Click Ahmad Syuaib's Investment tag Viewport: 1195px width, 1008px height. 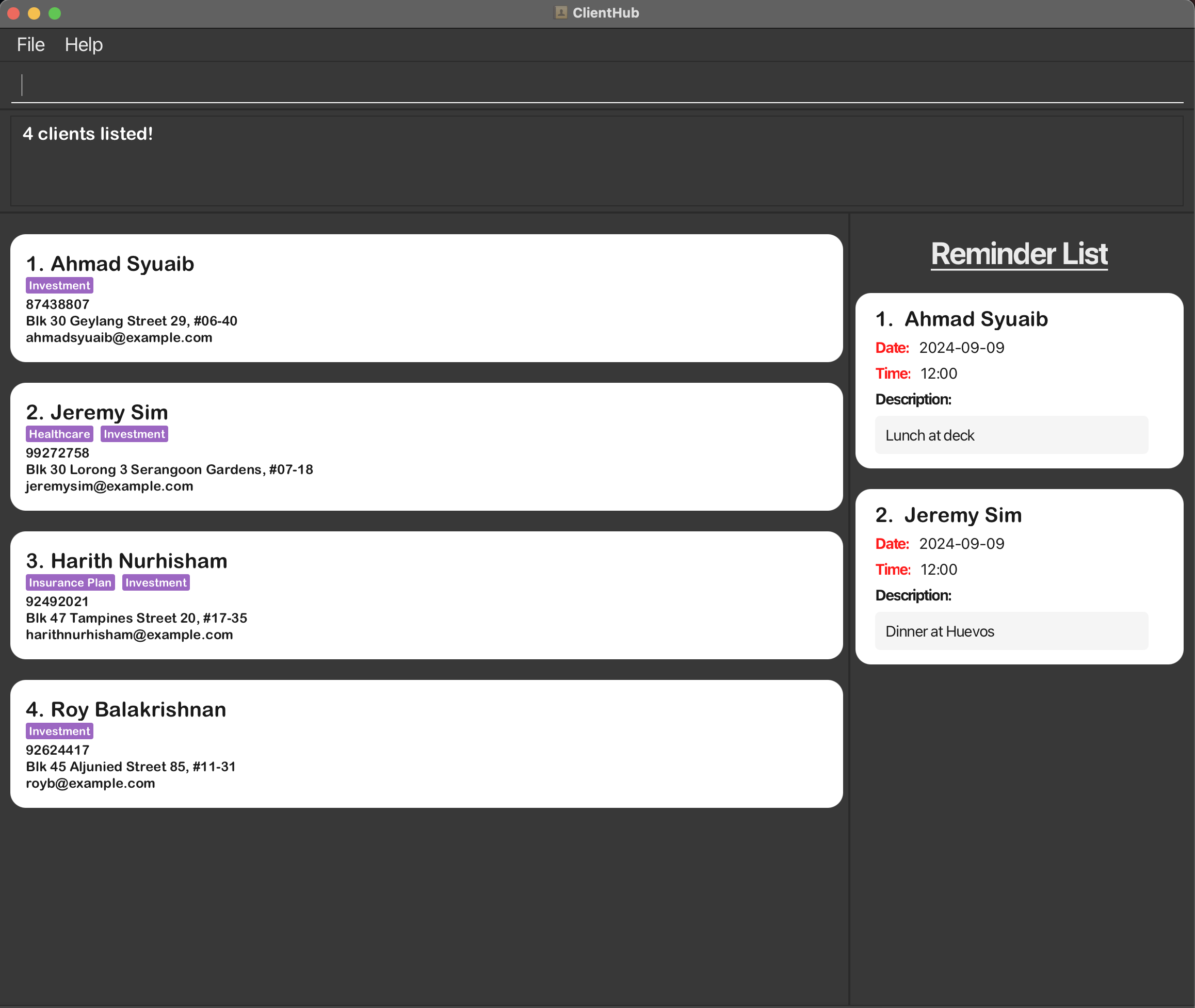click(59, 285)
